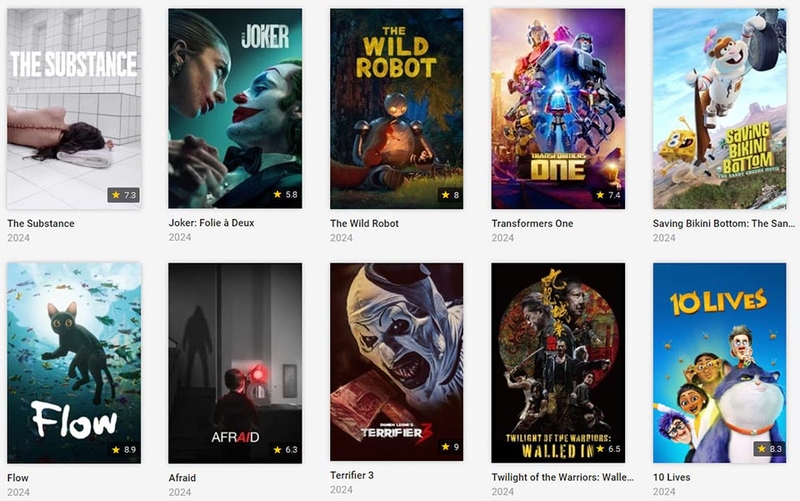Click The Substance title link
The image size is (800, 501).
pyautogui.click(x=41, y=223)
